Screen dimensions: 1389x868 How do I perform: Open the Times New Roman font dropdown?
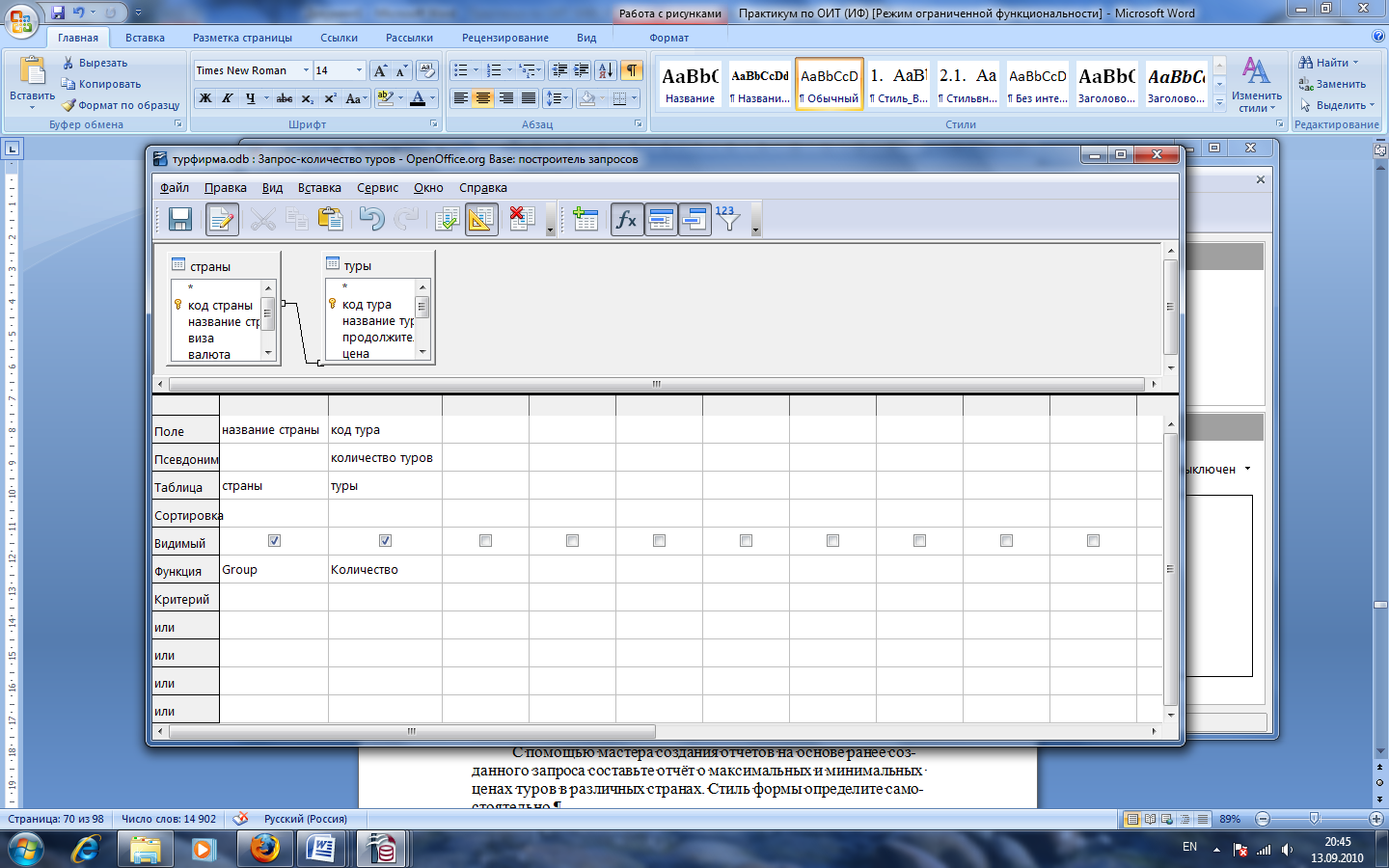tap(306, 70)
